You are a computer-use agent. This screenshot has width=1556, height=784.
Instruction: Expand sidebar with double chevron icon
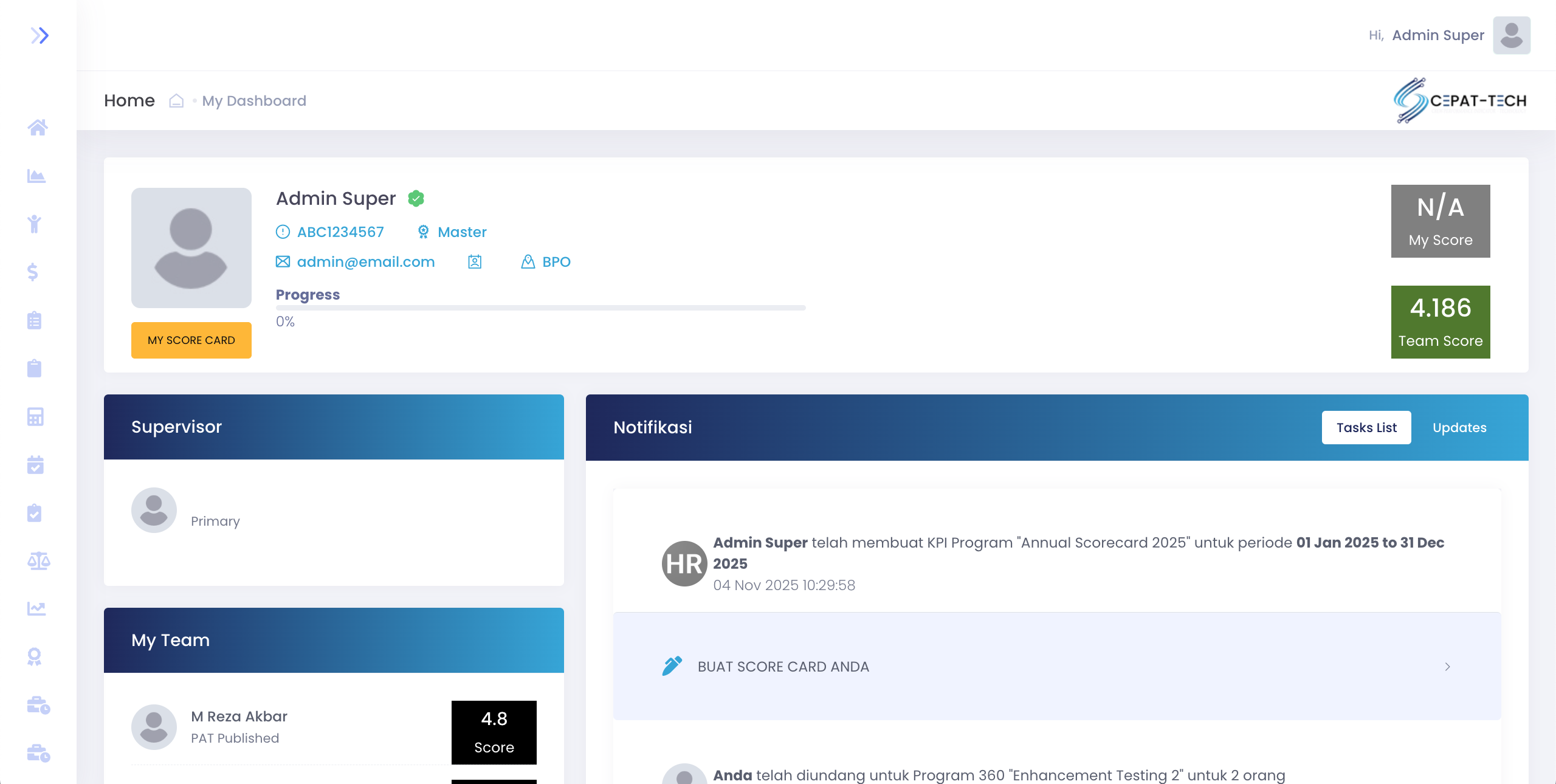(40, 35)
